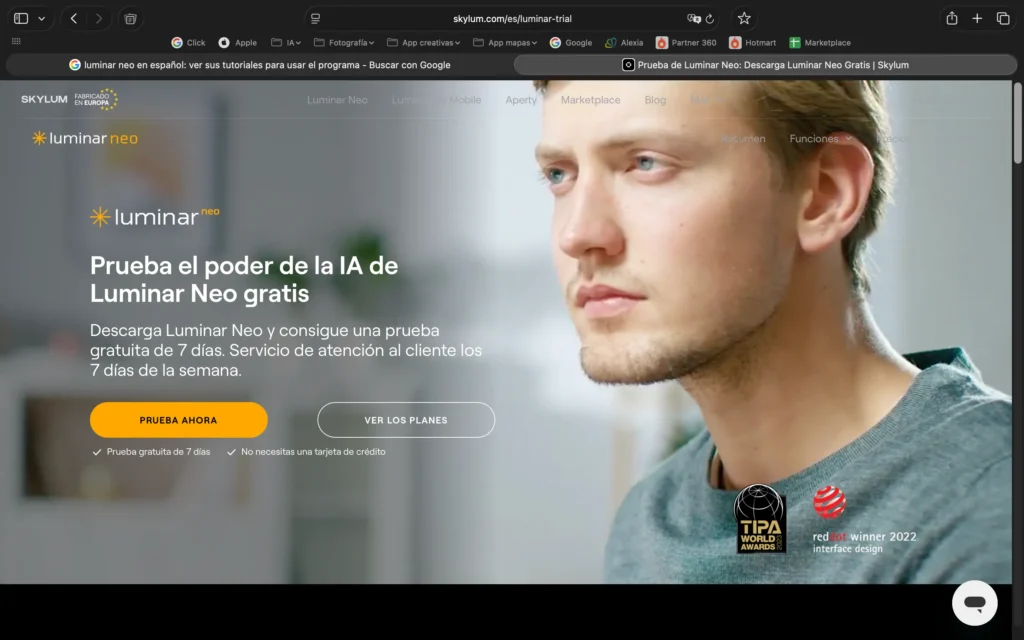This screenshot has height=640, width=1024.
Task: Reload the page with the refresh icon
Action: coord(710,18)
